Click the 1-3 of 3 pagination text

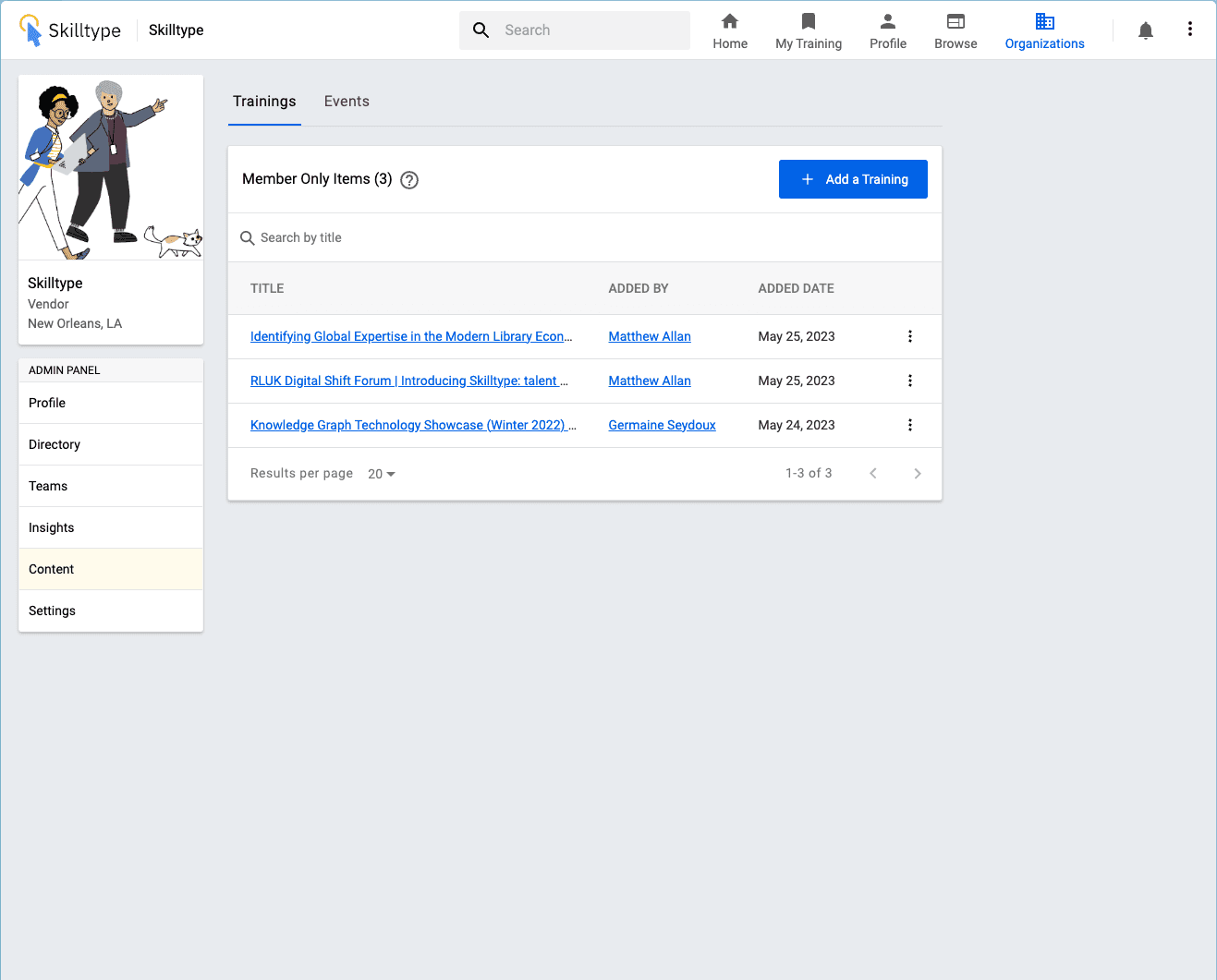(809, 473)
